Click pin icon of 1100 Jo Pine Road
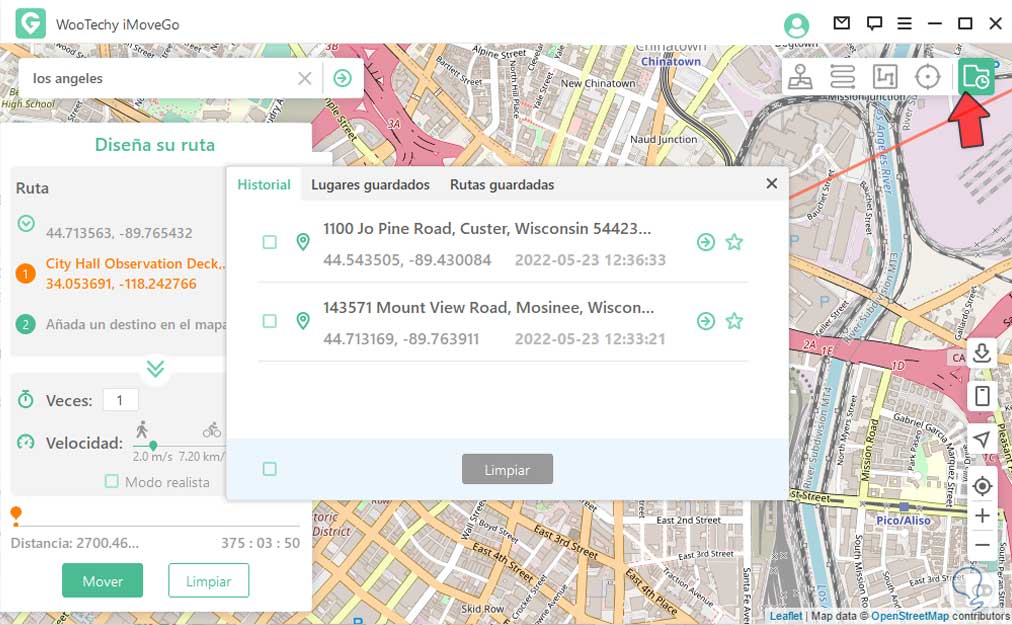Screen dimensions: 1012x625 pos(303,242)
